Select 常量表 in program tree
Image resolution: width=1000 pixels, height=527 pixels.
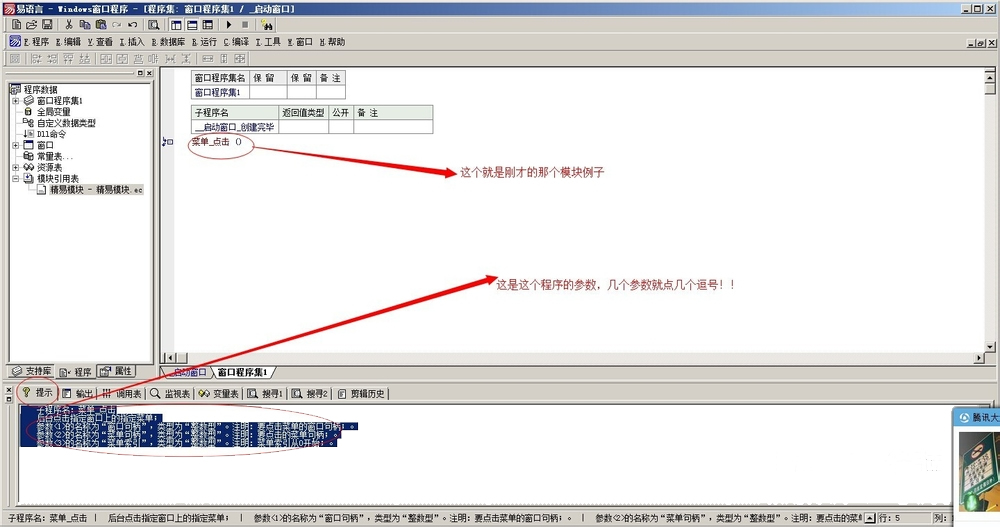[x=54, y=156]
